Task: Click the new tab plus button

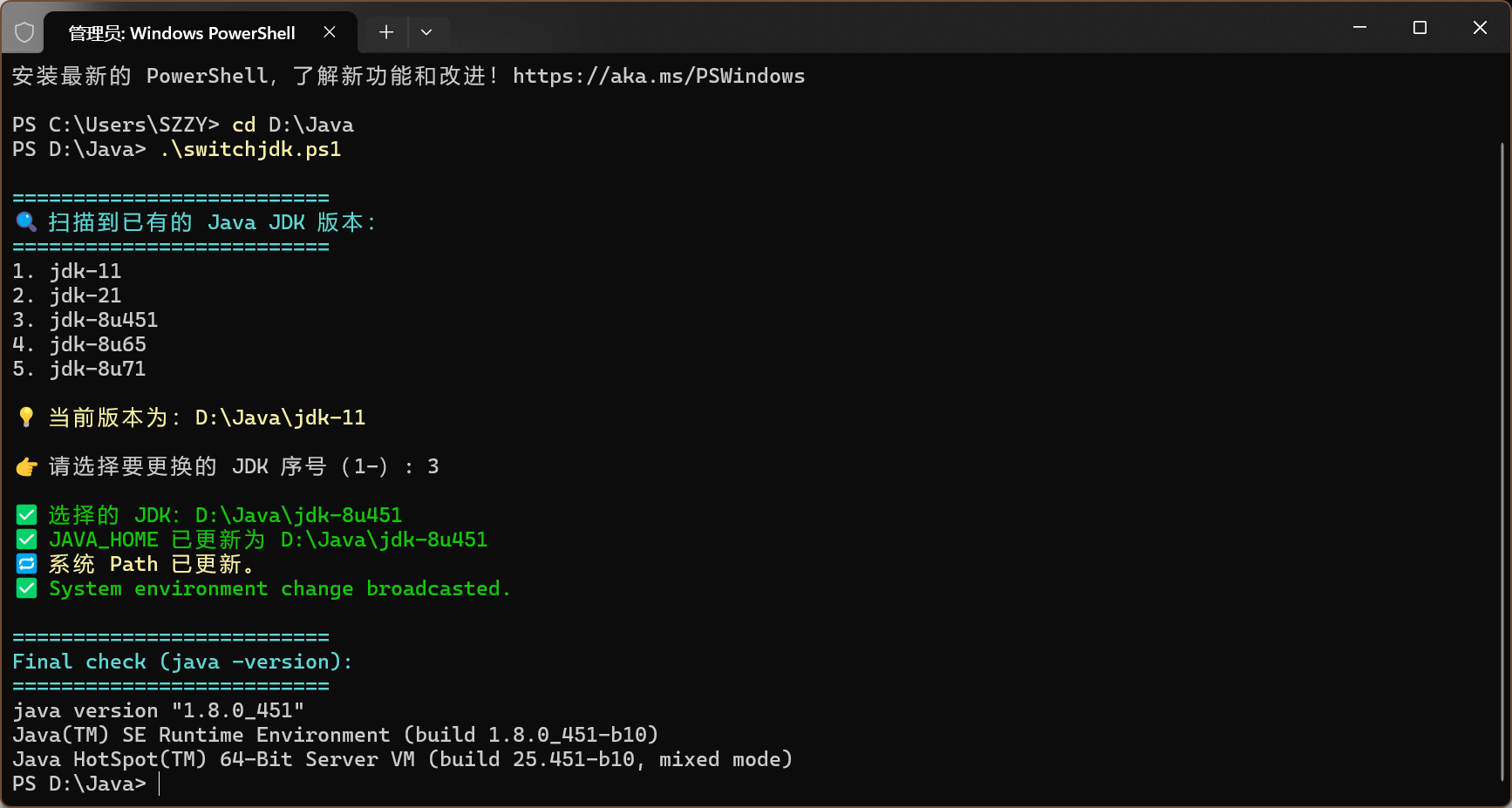Action: pos(385,31)
